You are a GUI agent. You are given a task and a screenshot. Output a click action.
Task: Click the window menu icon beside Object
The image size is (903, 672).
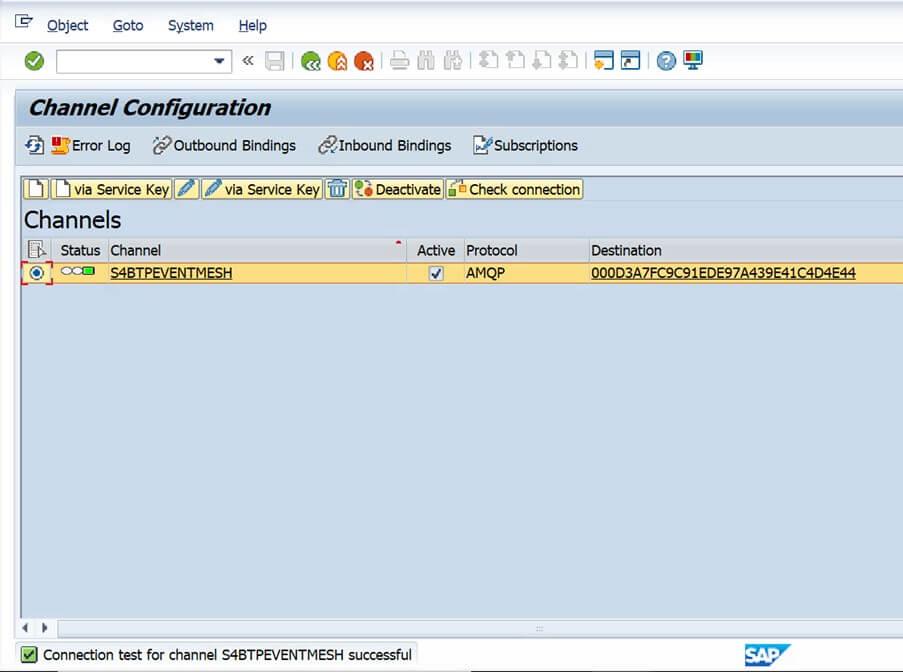(x=24, y=22)
